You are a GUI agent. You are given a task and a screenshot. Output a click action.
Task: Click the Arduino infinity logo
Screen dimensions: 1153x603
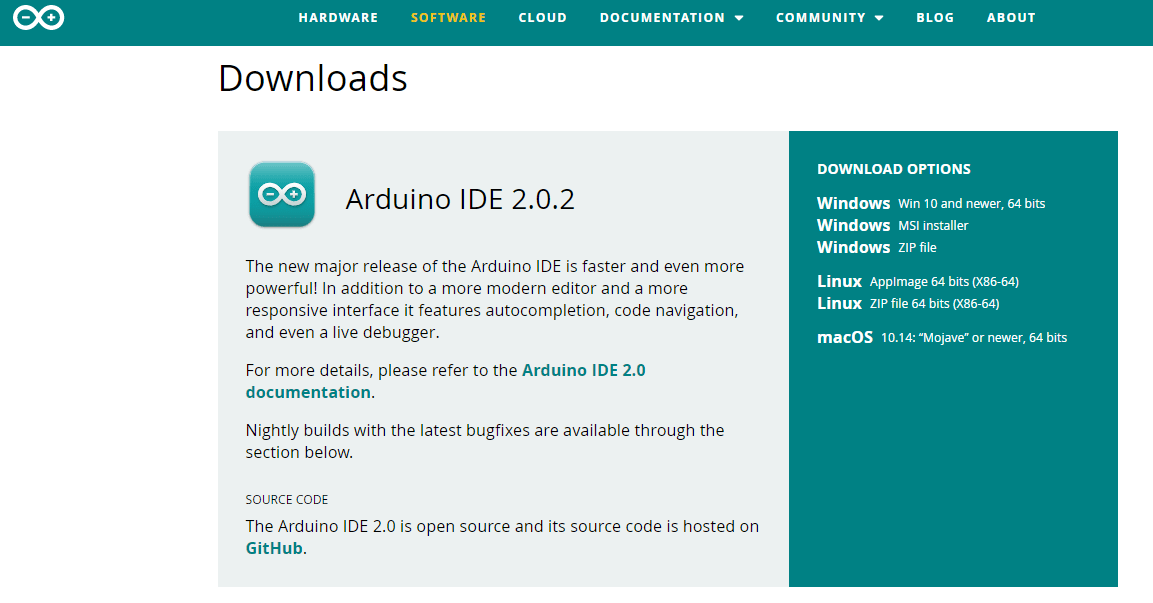[38, 17]
